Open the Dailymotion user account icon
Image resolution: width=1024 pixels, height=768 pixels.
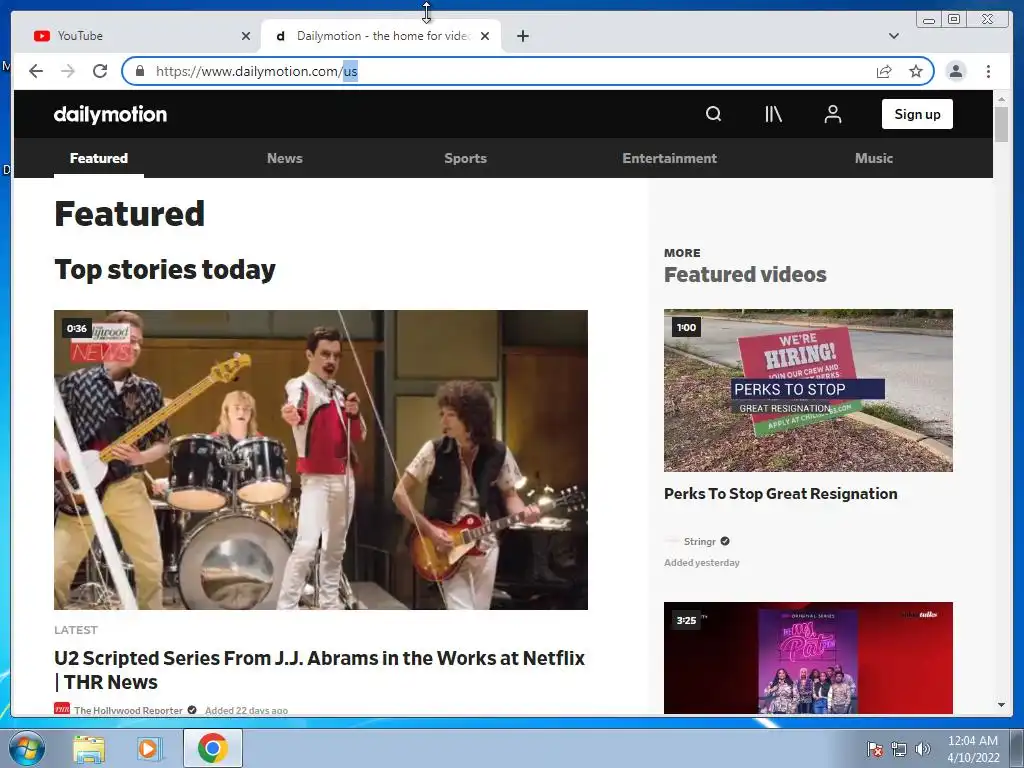(833, 114)
